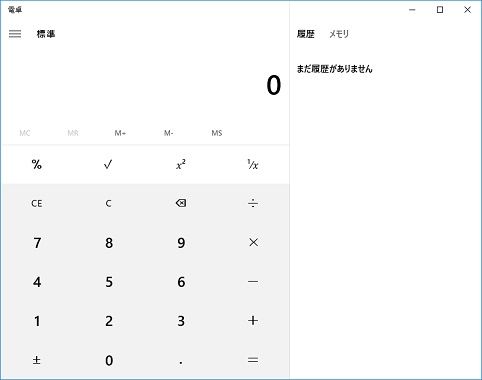The width and height of the screenshot is (482, 380).
Task: Click number key 4
Action: pyautogui.click(x=37, y=282)
